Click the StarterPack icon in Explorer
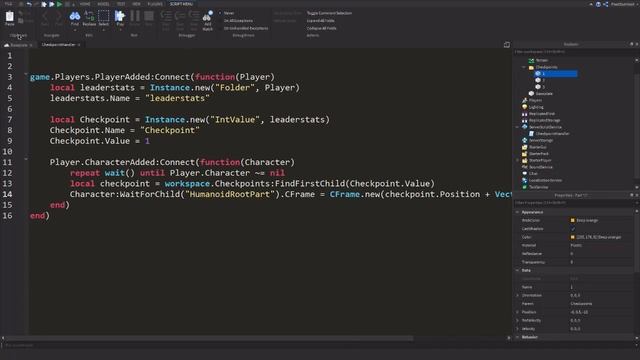640x360 pixels. [524, 154]
